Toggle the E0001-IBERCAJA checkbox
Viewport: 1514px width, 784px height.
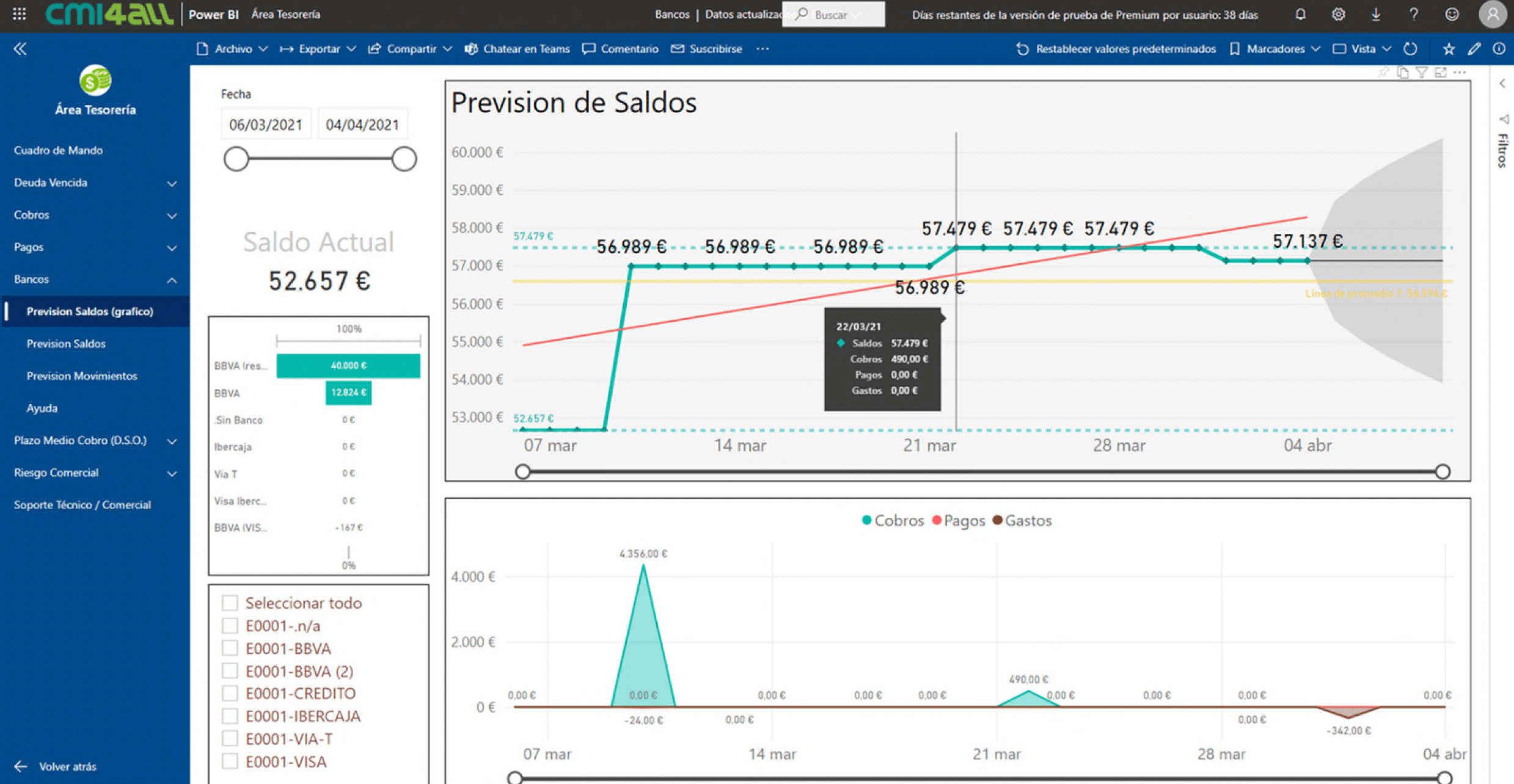click(x=230, y=716)
